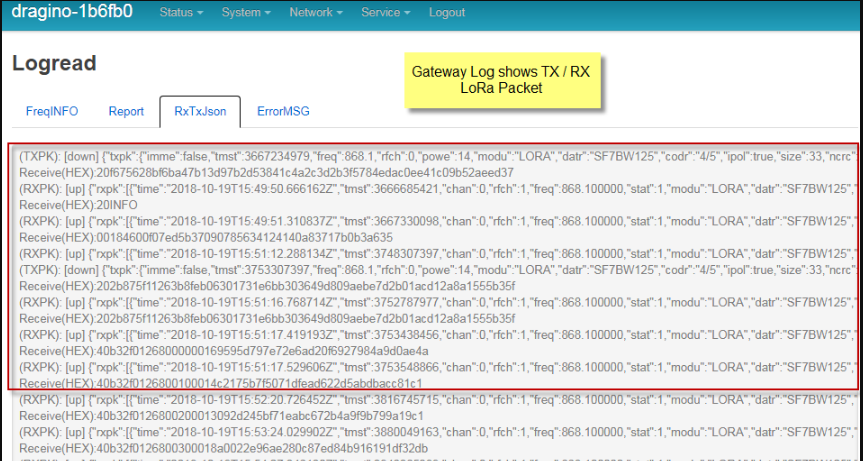Click RXPK line timestamped 15:51:17.529606Z

(438, 367)
